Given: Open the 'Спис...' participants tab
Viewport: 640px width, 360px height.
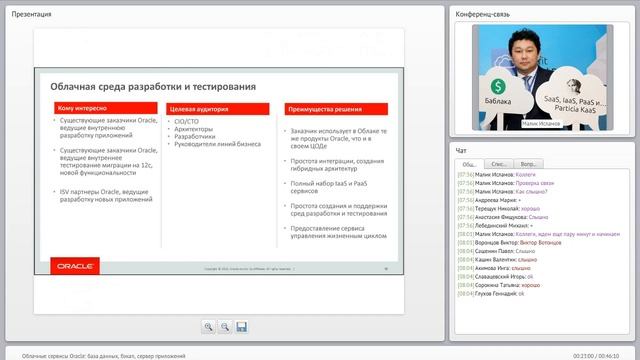Looking at the screenshot, I should (x=499, y=164).
